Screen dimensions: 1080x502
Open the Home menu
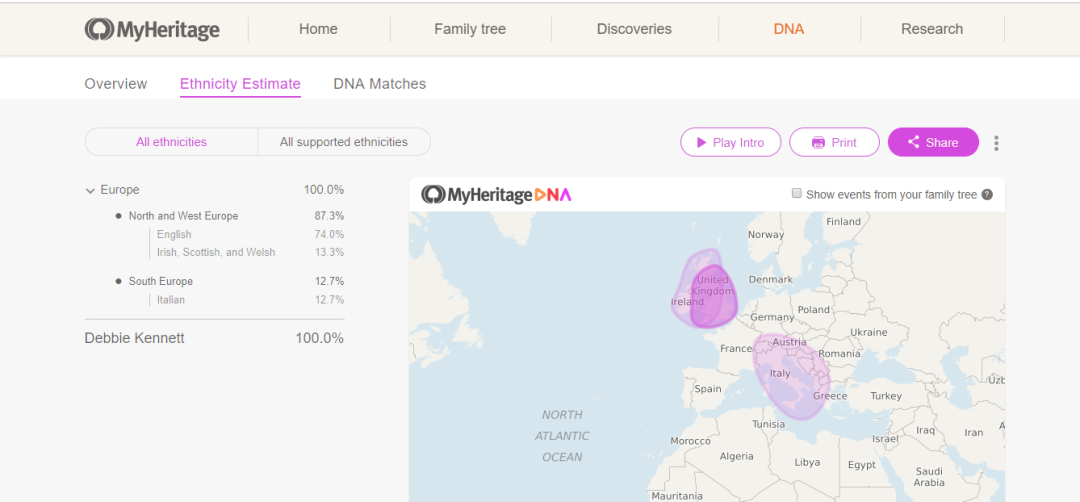[x=318, y=29]
